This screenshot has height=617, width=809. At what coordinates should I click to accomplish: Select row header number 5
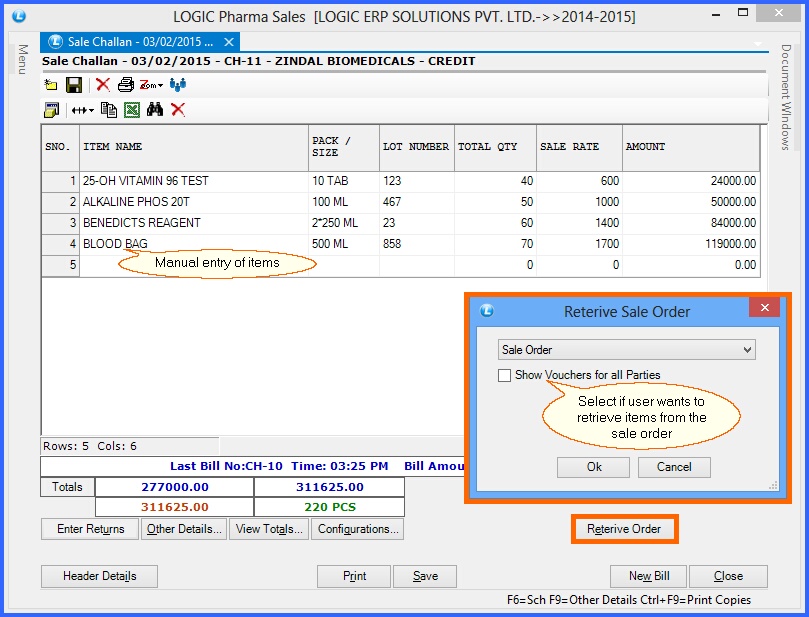coord(60,265)
